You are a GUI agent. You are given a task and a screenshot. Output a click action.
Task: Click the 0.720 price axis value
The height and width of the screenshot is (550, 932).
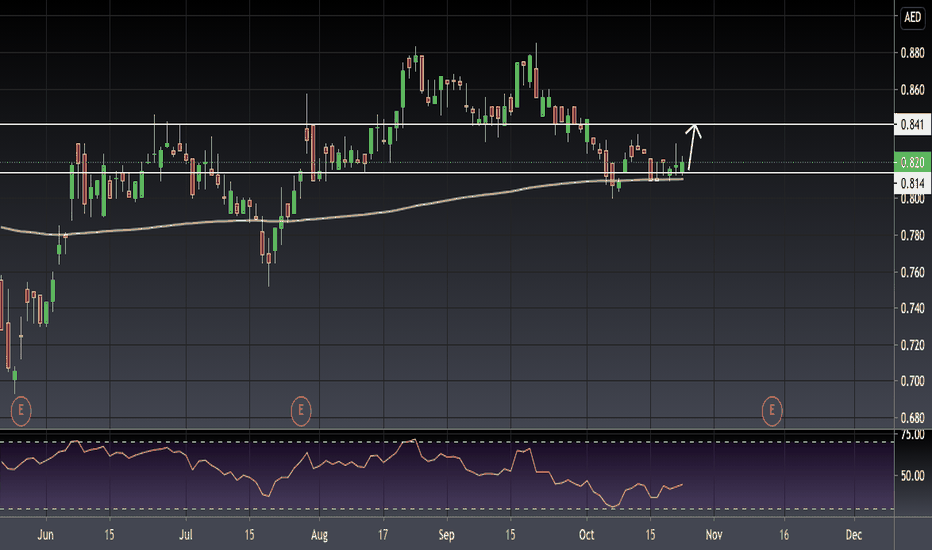pos(912,345)
